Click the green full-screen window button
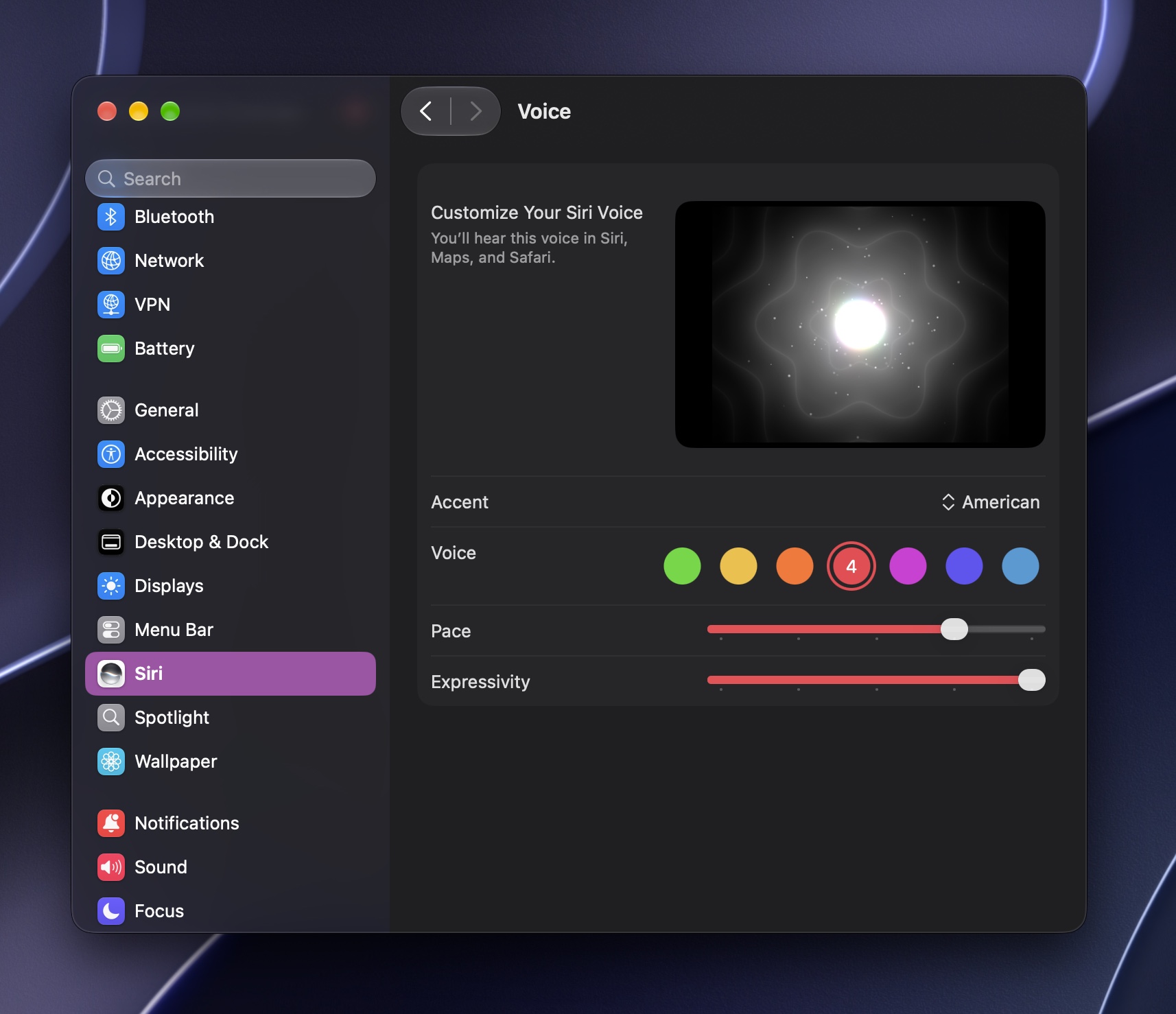This screenshot has width=1176, height=1014. (x=170, y=111)
